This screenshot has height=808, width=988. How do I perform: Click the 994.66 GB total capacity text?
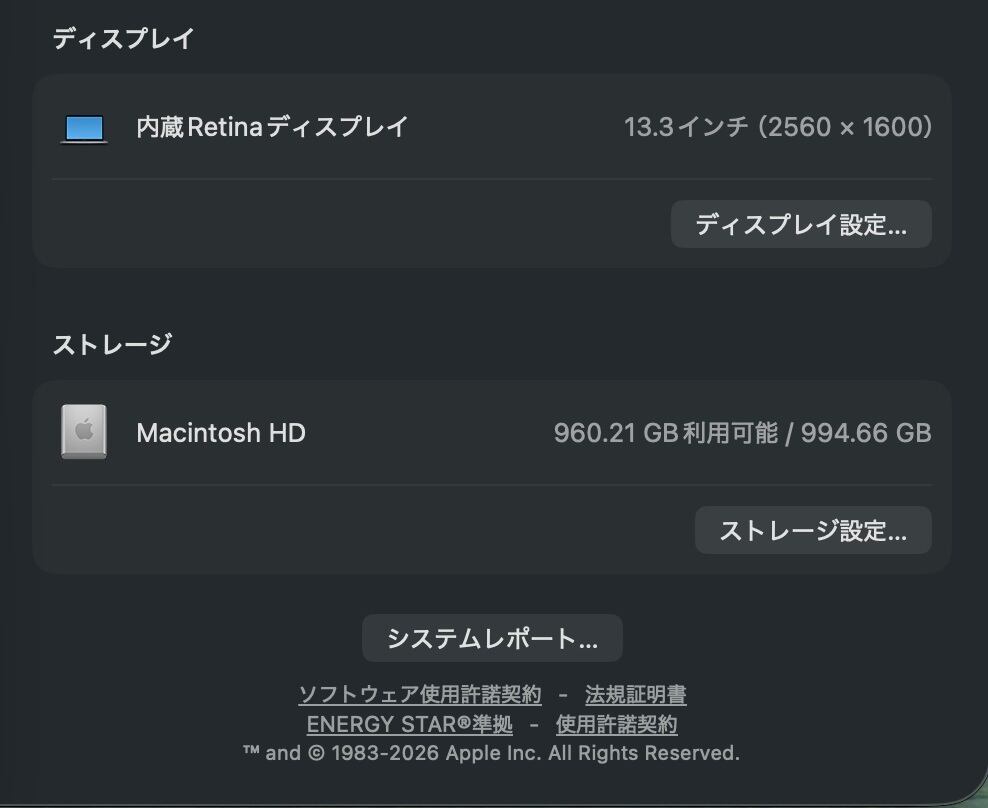pyautogui.click(x=867, y=433)
